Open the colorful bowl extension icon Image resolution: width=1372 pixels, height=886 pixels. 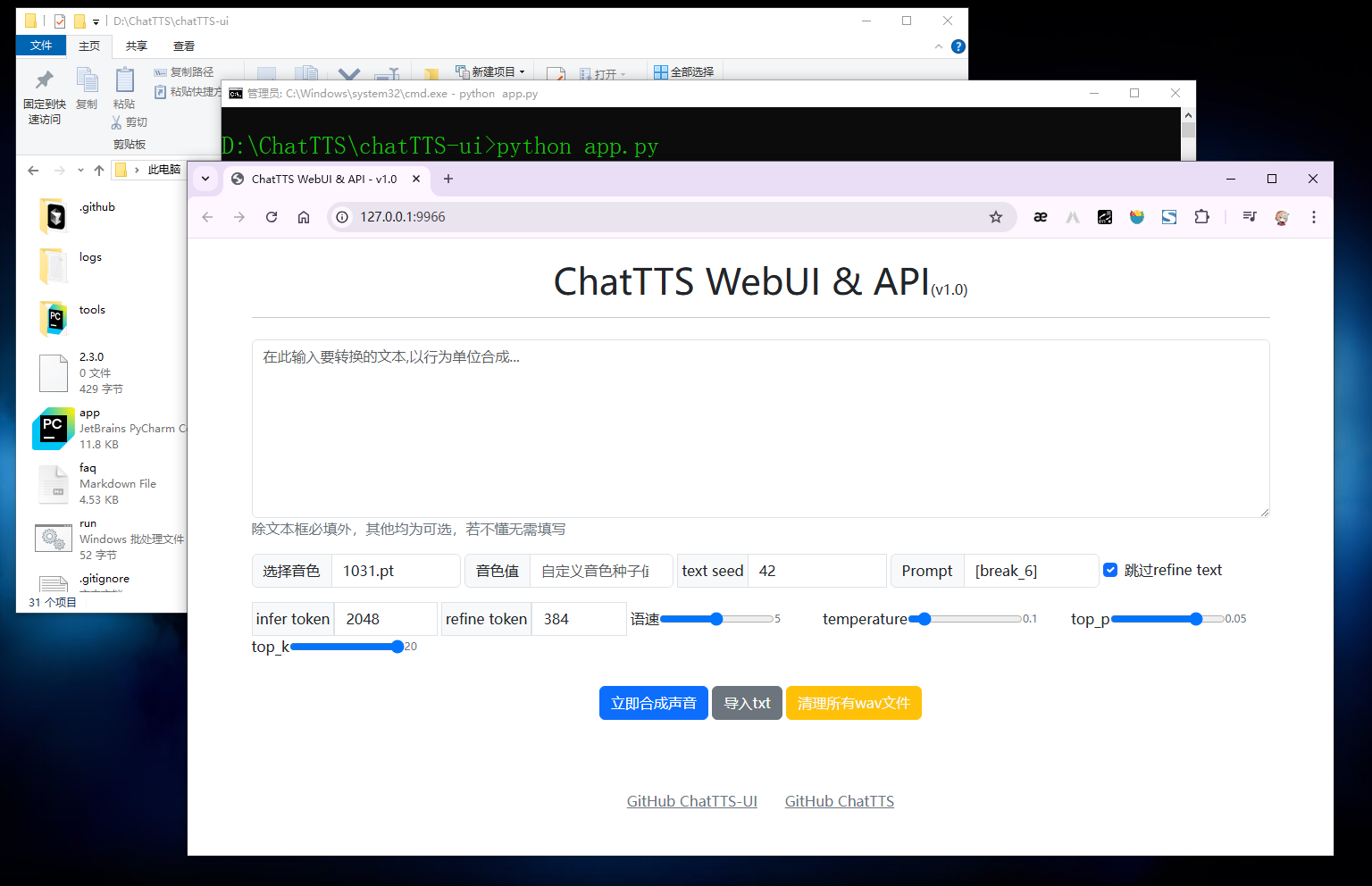[x=1137, y=217]
